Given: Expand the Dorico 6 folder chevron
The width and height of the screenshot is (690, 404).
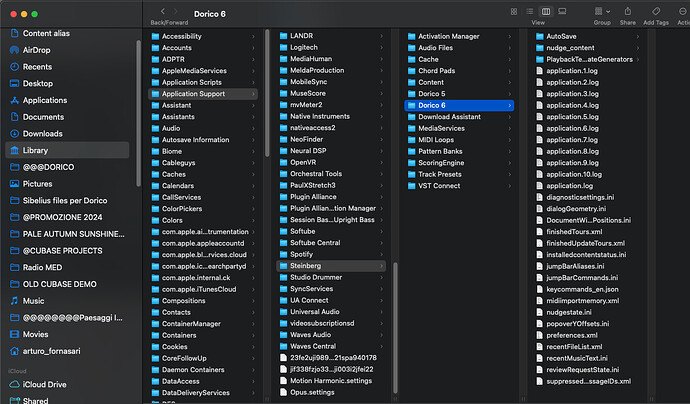Looking at the screenshot, I should [510, 106].
